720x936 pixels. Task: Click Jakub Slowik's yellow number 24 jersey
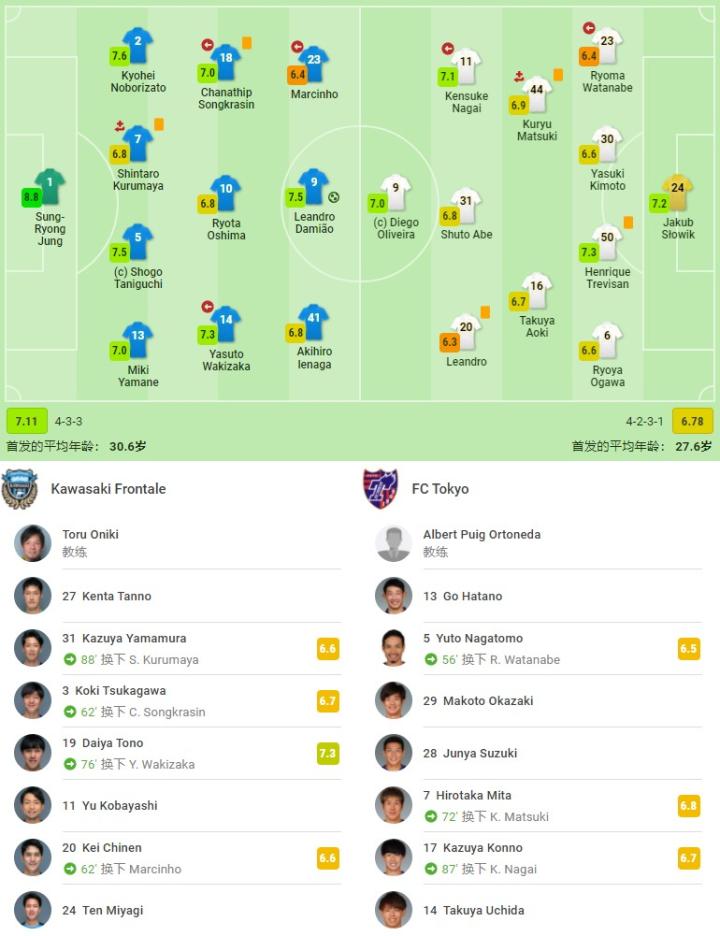(677, 190)
